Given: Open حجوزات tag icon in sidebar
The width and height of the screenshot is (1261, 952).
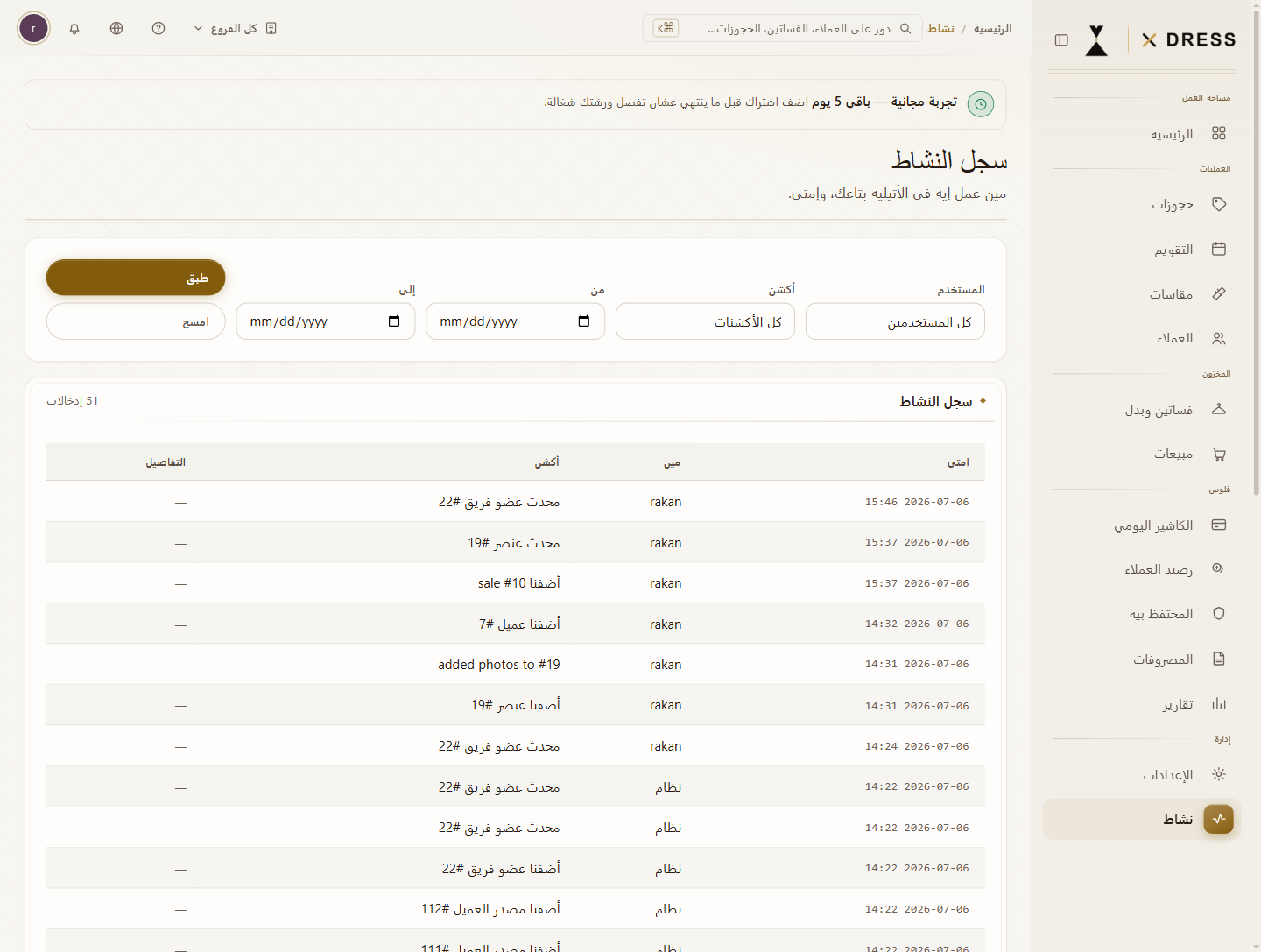Looking at the screenshot, I should (x=1219, y=204).
